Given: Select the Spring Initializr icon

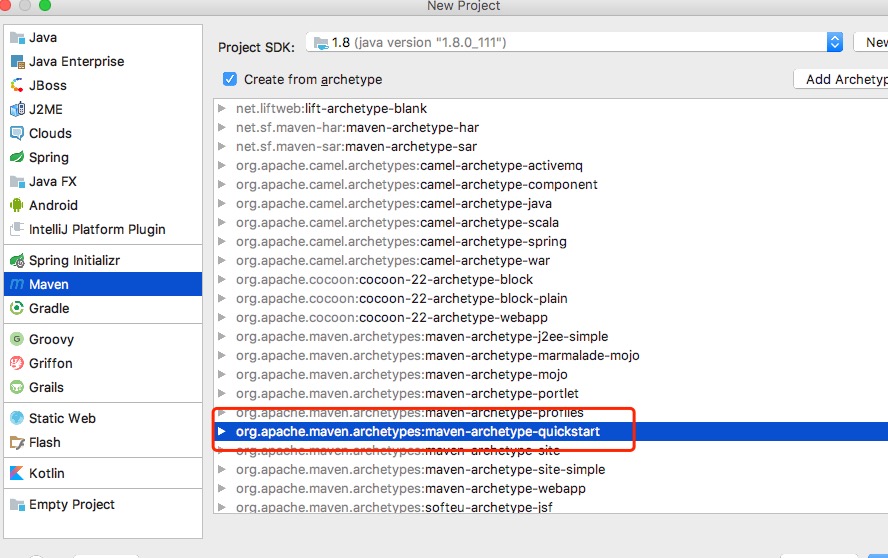Looking at the screenshot, I should 18,261.
